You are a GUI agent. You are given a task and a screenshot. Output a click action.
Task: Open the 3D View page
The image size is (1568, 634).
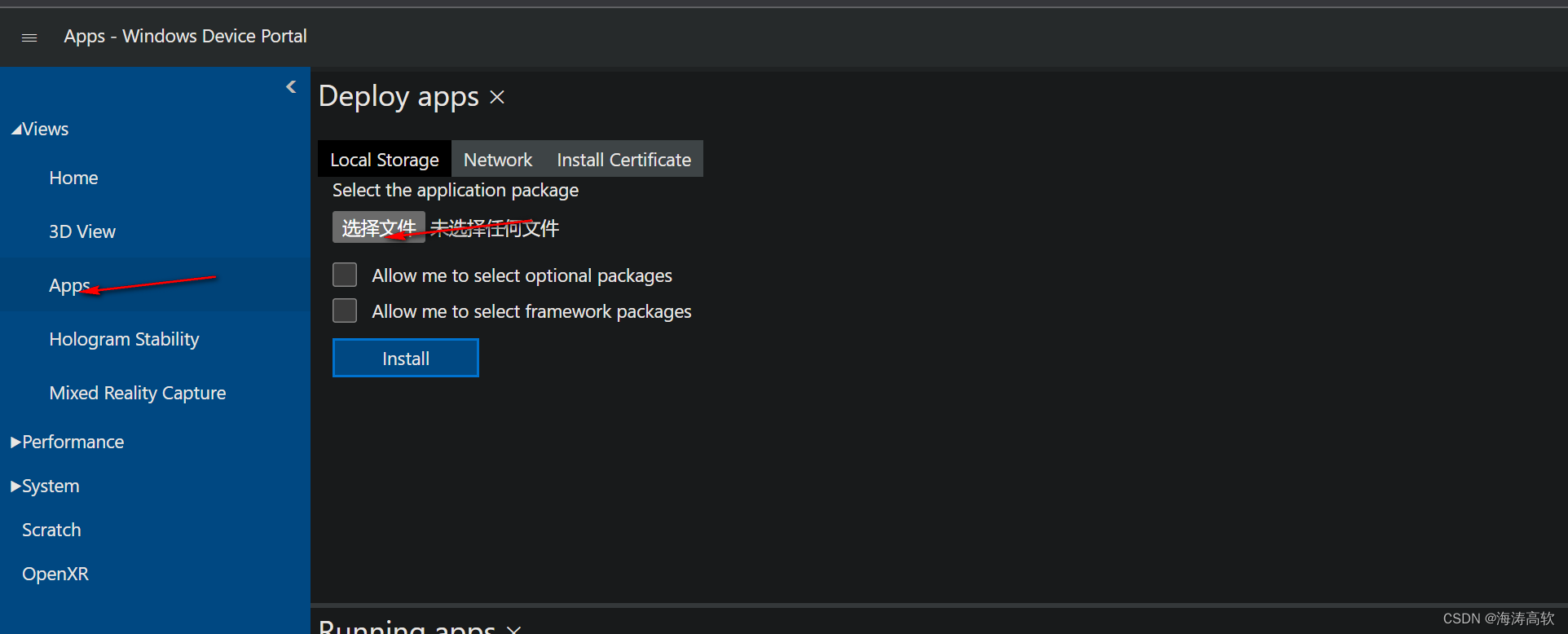click(82, 231)
